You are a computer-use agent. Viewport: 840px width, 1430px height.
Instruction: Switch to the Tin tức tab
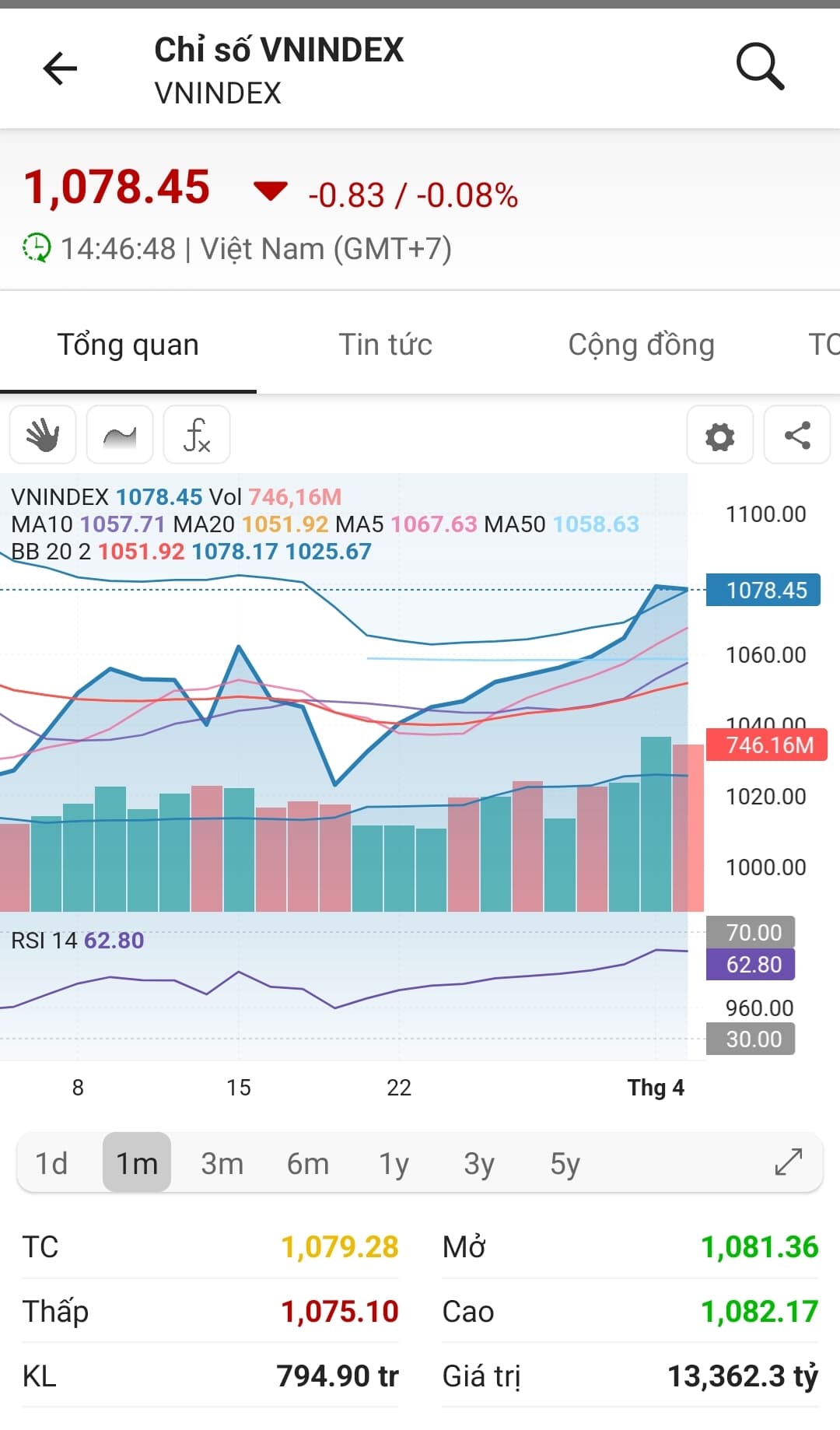(x=385, y=345)
